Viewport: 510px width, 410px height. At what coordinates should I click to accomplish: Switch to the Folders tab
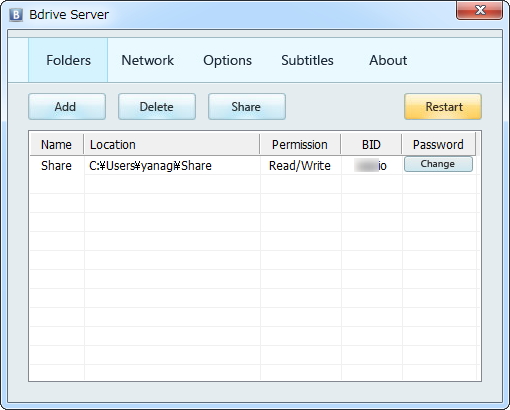pyautogui.click(x=68, y=60)
